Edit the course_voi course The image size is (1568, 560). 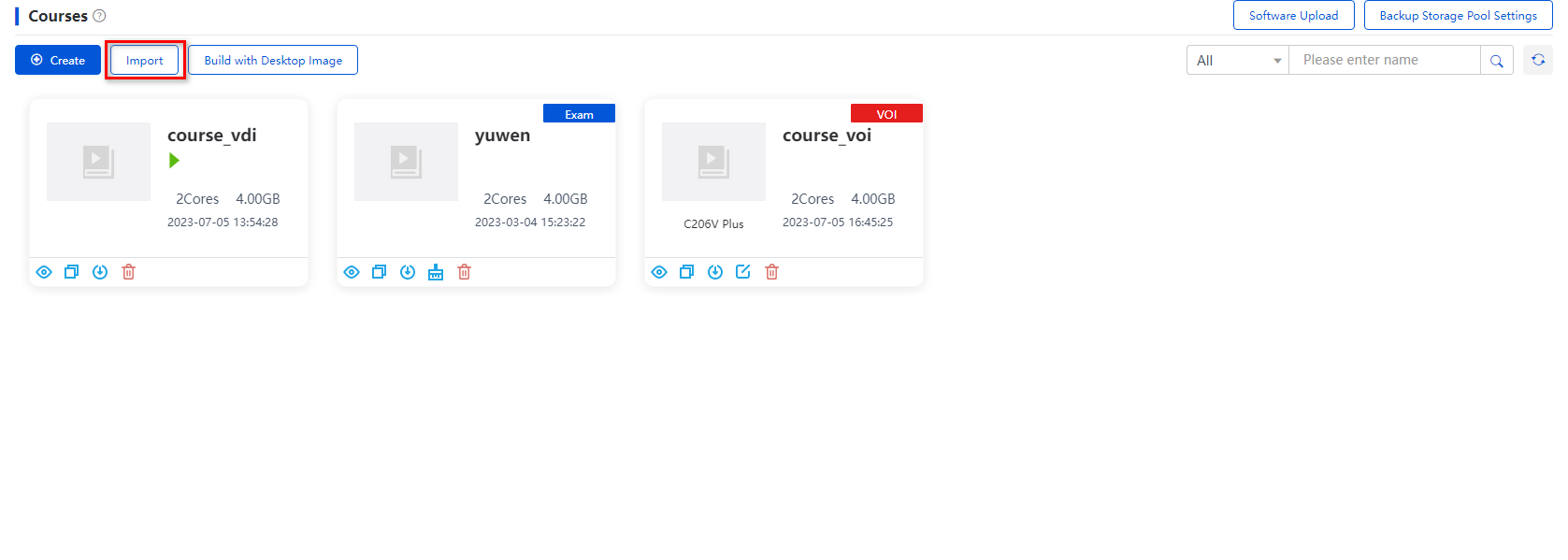click(x=743, y=272)
